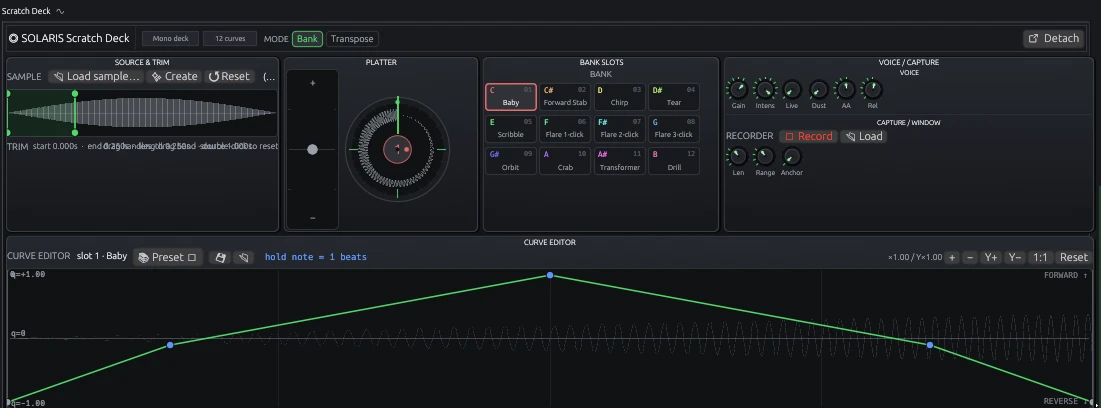Click the Anchor knob
The width and height of the screenshot is (1101, 408).
point(791,157)
